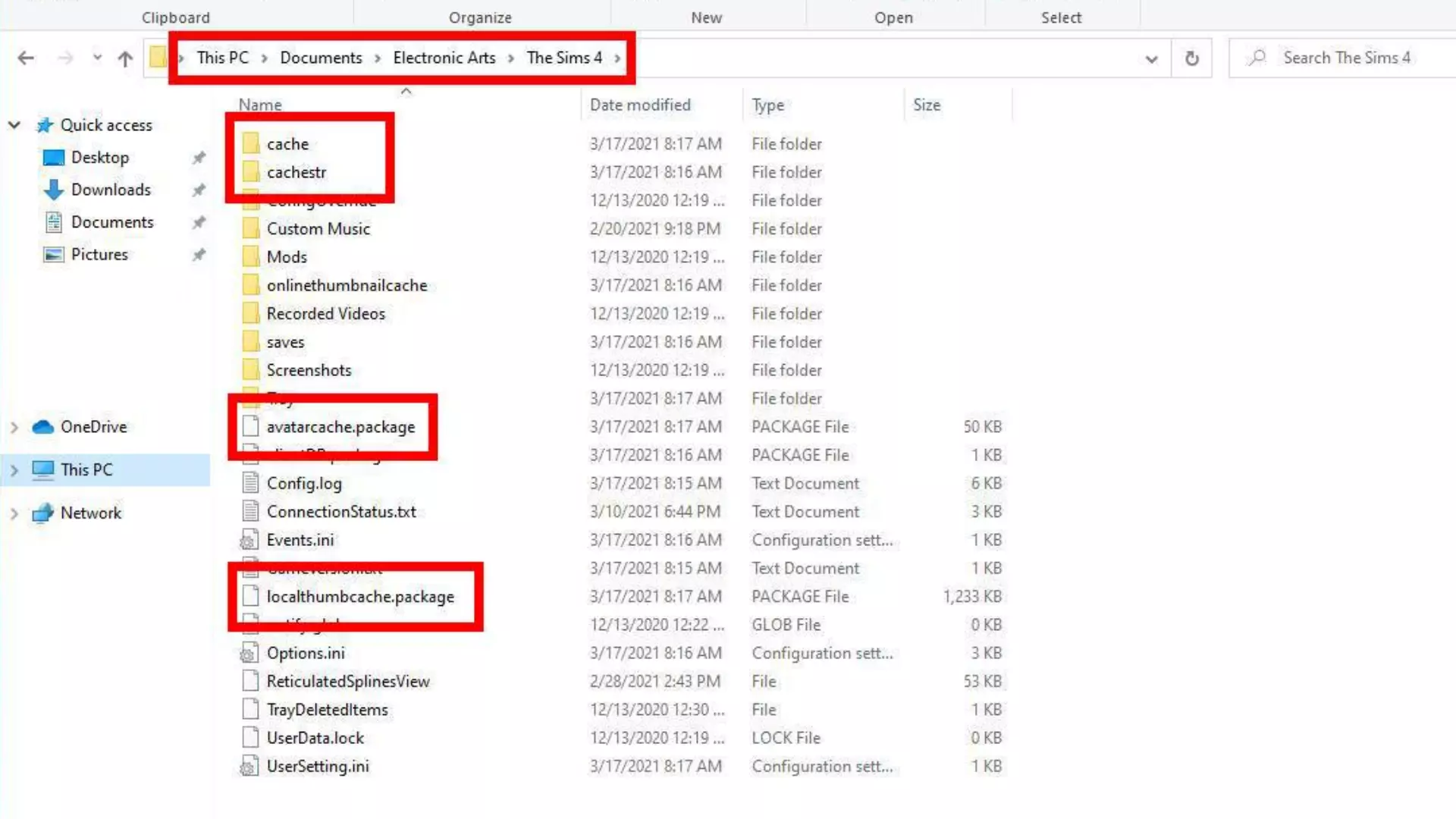Open the cachestr folder
1456x819 pixels.
click(x=296, y=172)
